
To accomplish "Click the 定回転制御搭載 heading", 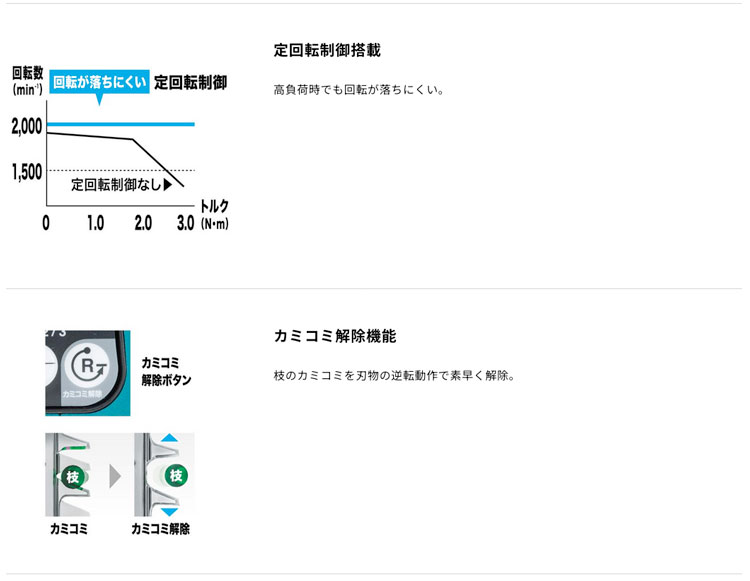I will [327, 50].
